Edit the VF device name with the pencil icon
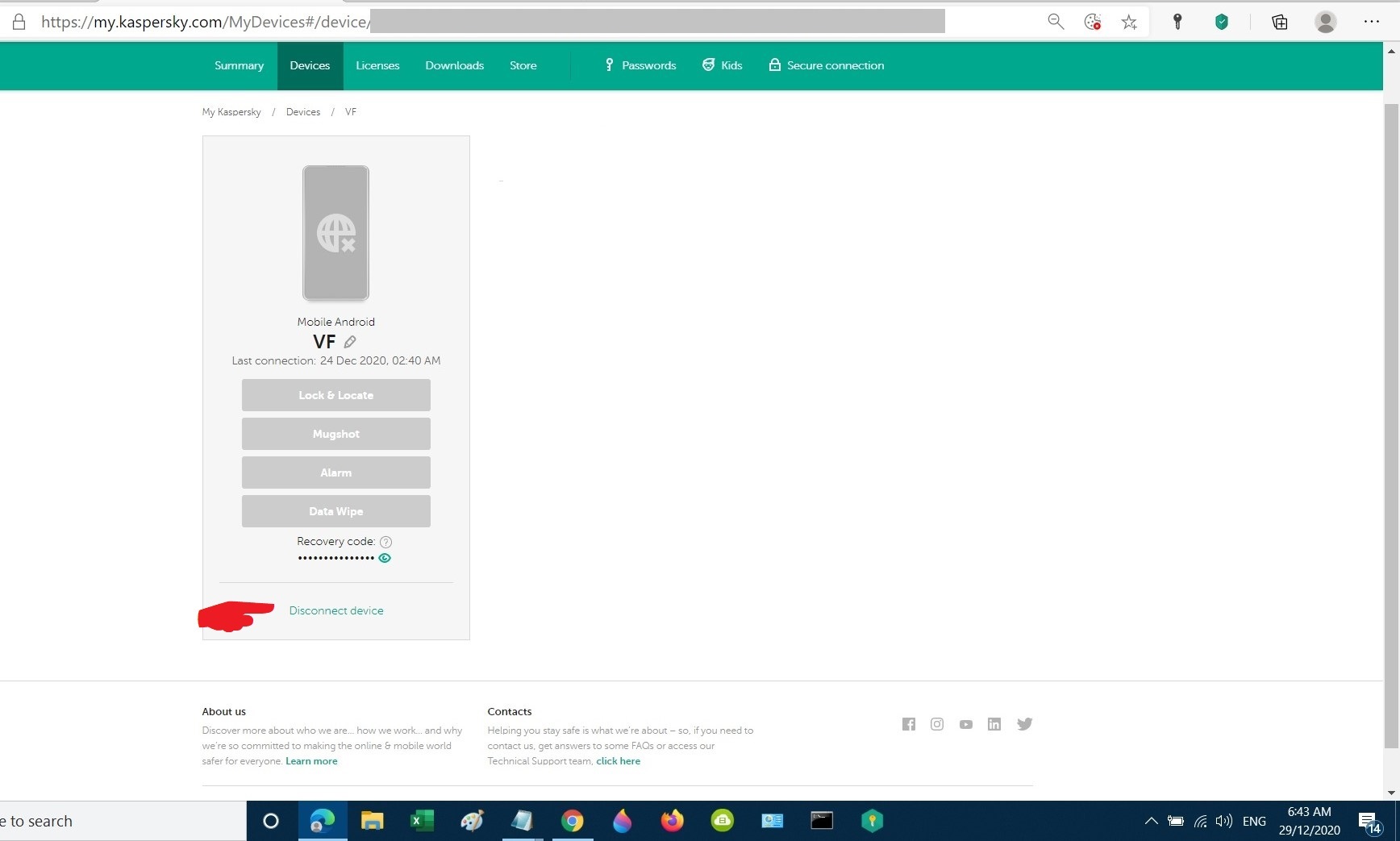The height and width of the screenshot is (841, 1400). coord(350,342)
